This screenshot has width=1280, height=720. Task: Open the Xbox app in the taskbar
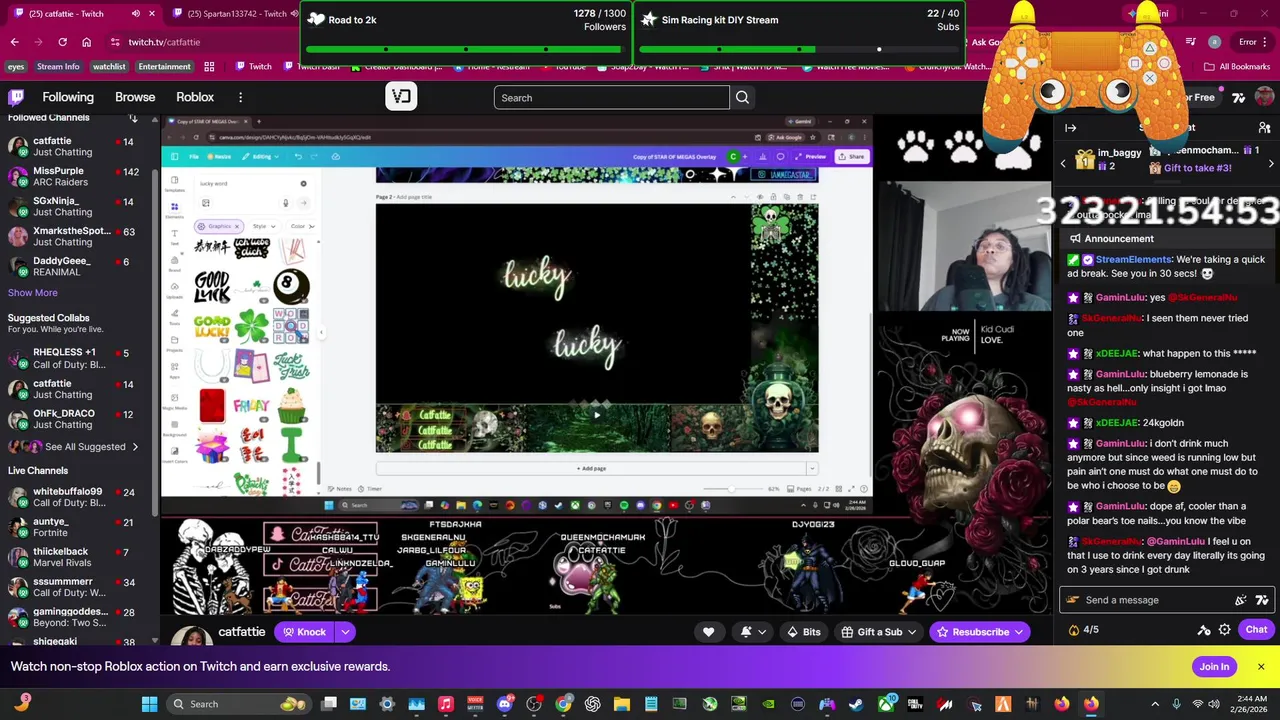click(x=886, y=704)
